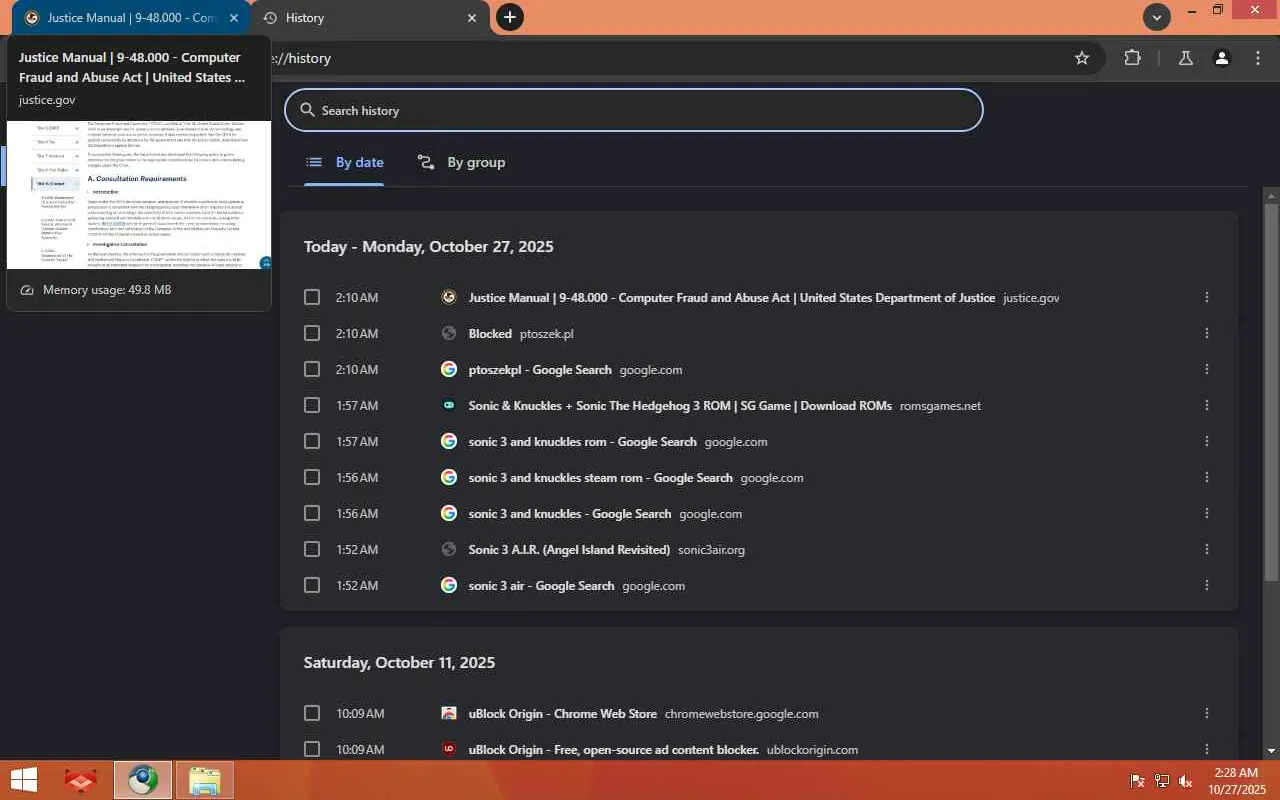The image size is (1280, 800).
Task: Open actions menu for Blocked ptoszek.pl entry
Action: [x=1207, y=333]
